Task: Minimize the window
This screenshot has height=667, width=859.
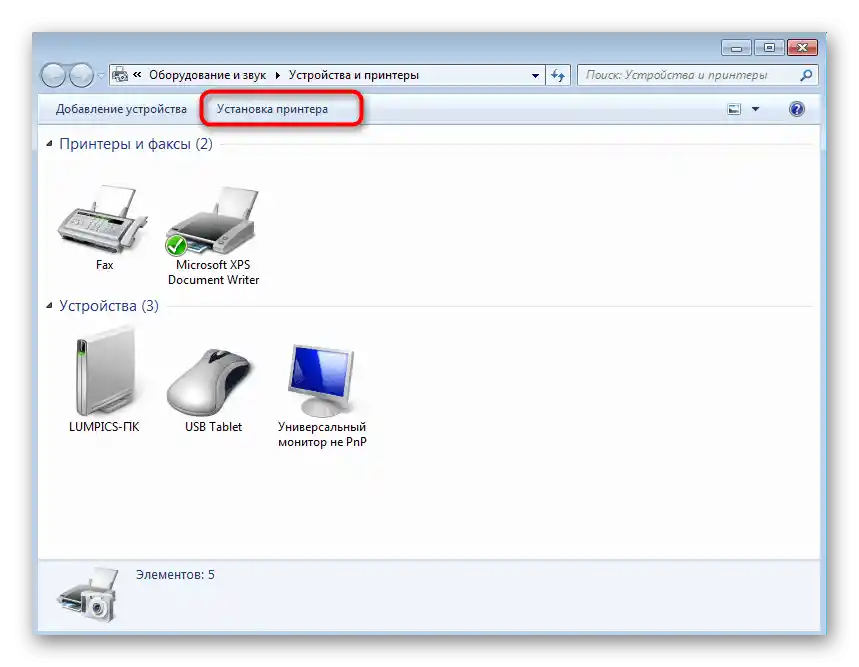Action: click(736, 48)
